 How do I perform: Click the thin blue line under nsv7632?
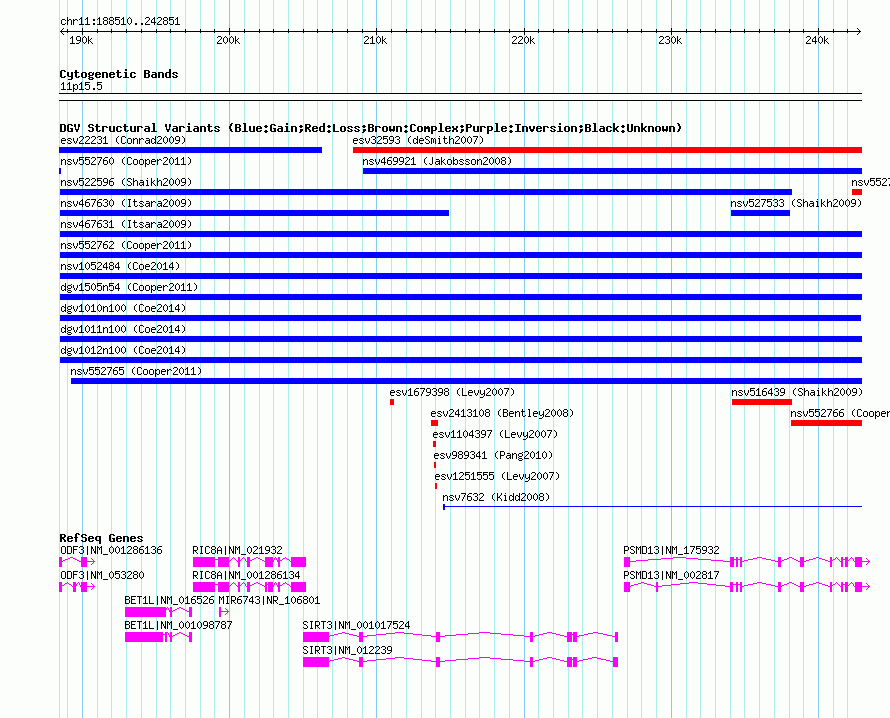(653, 506)
